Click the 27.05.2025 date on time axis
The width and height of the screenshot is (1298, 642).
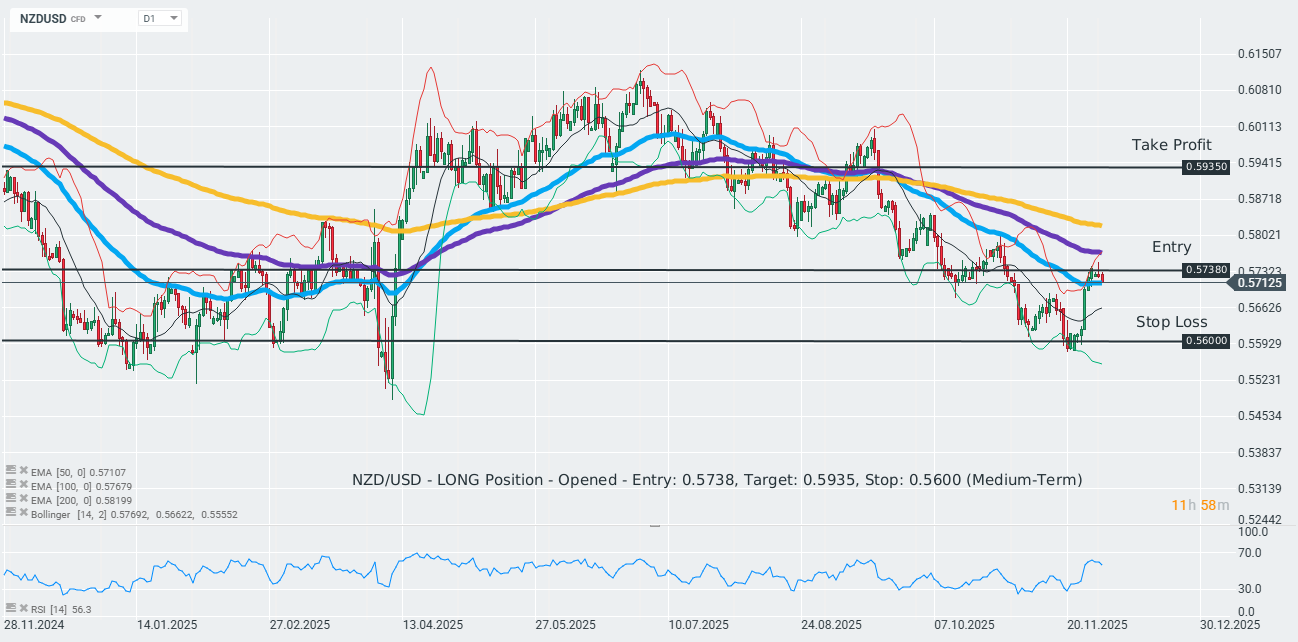(x=565, y=624)
